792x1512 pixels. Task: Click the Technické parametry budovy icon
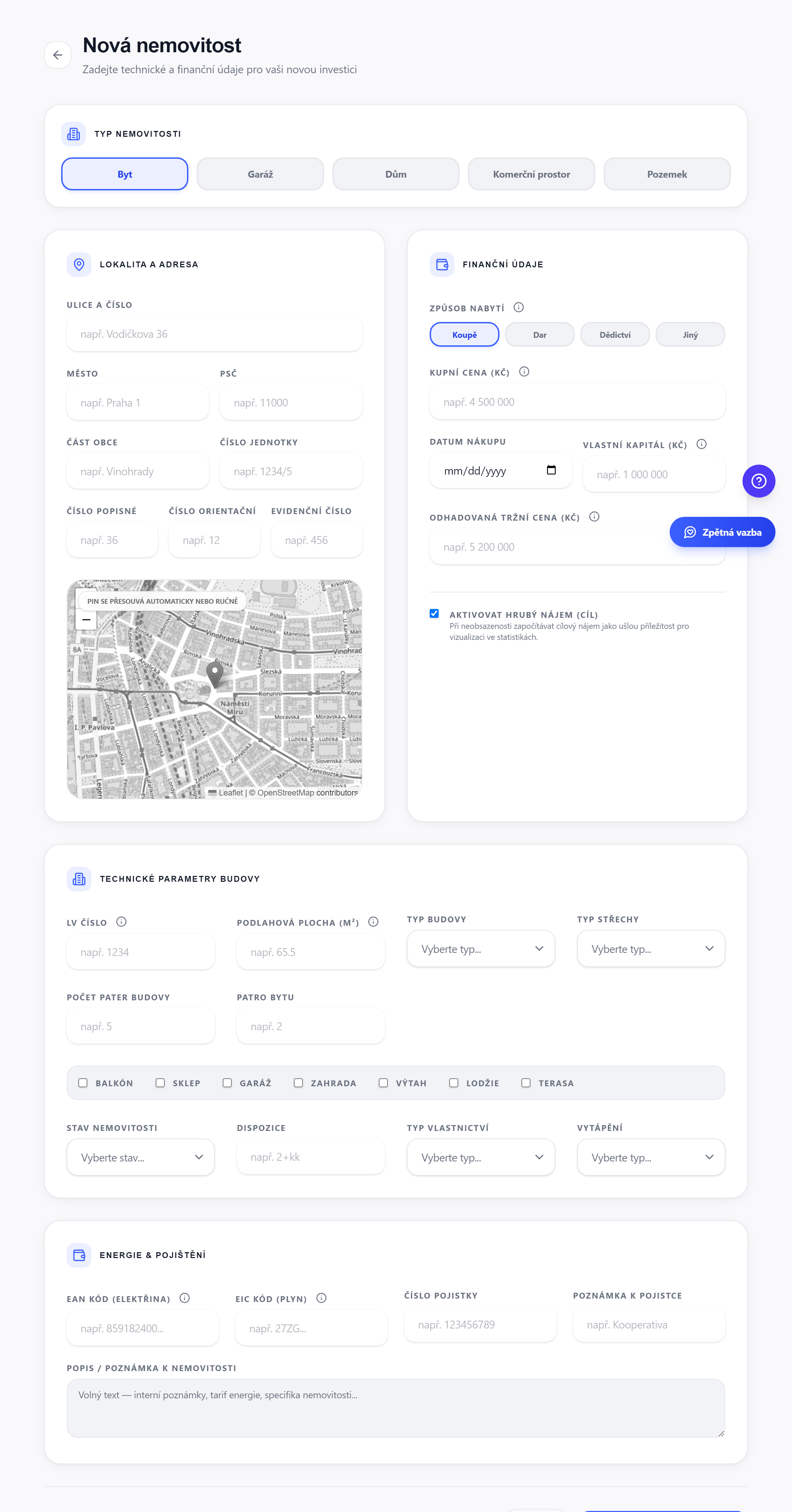tap(79, 879)
